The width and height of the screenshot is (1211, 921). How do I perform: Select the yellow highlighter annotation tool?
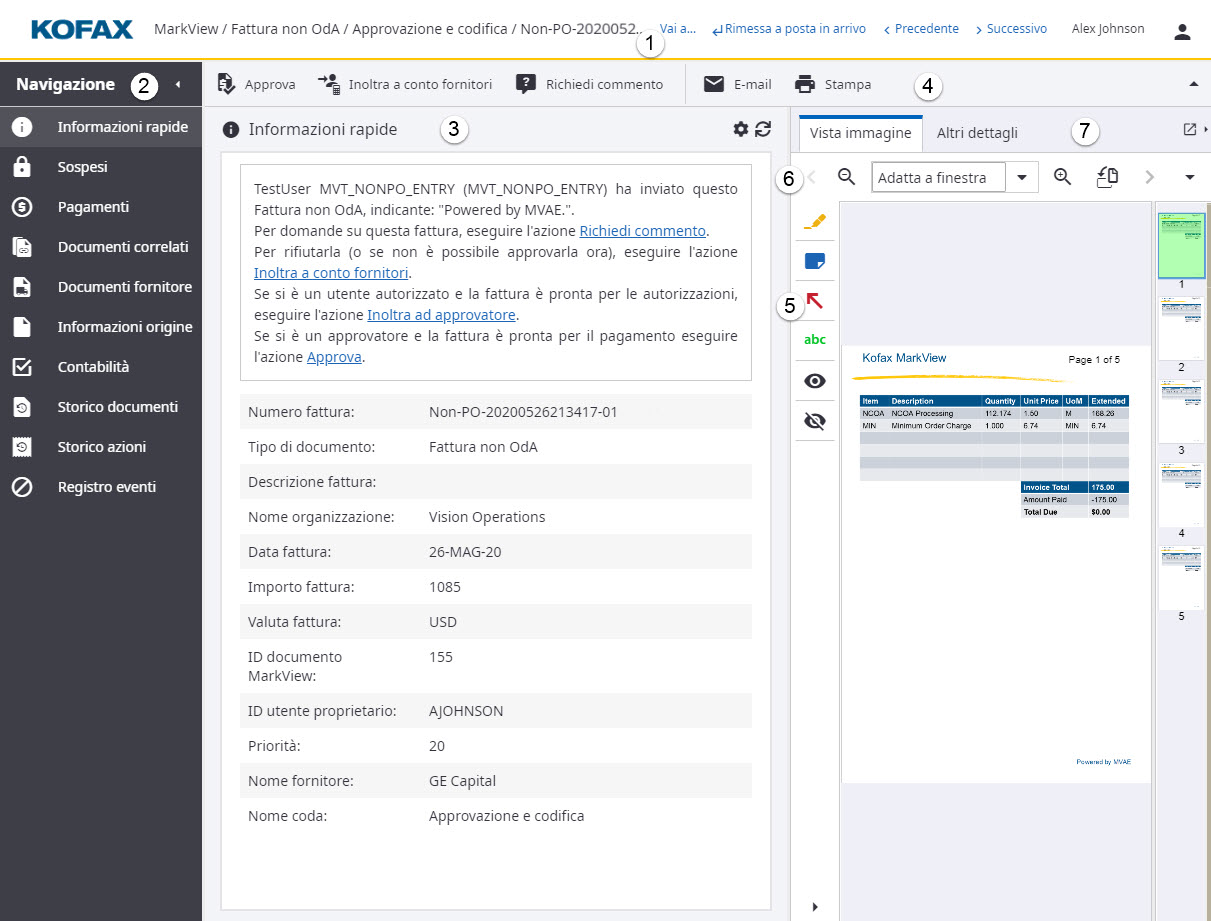[815, 222]
